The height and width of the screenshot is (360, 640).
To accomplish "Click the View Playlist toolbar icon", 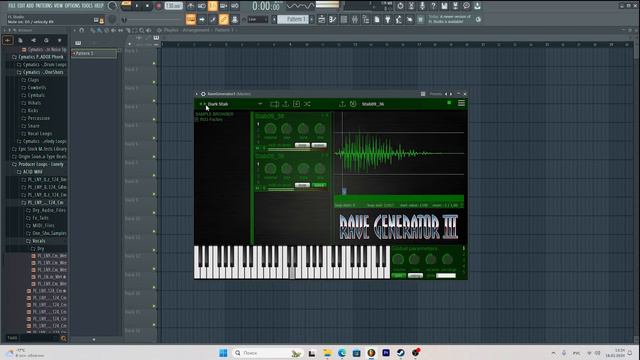I will 321,19.
